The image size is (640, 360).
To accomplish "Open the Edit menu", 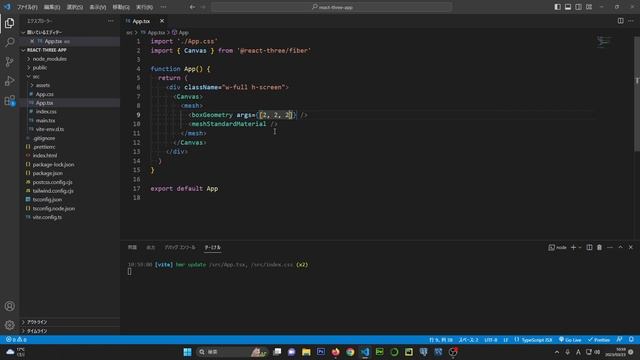I will coord(52,7).
